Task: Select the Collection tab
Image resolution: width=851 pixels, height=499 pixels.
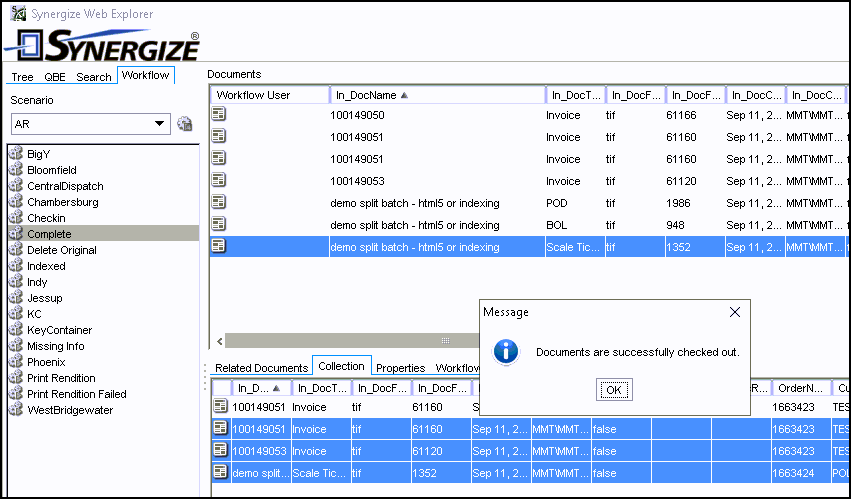Action: coord(341,366)
